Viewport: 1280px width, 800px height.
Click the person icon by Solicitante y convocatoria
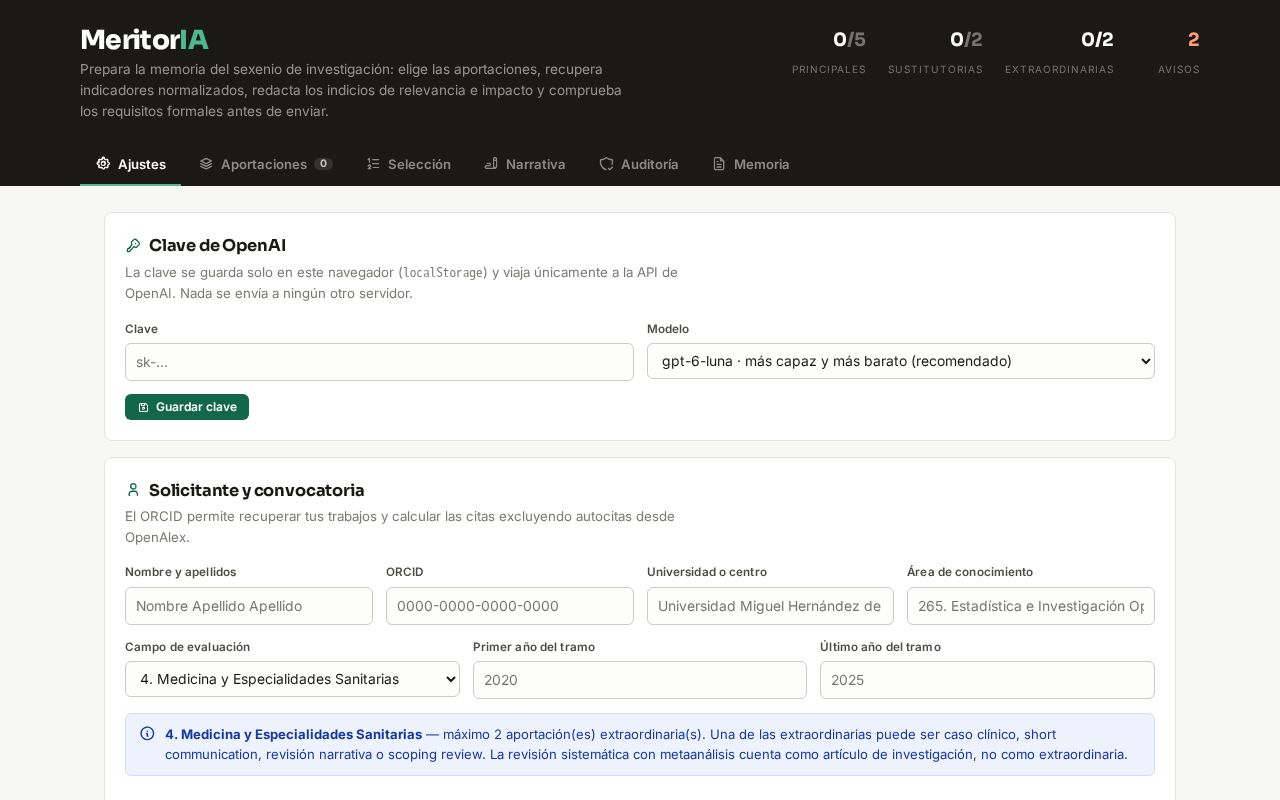pyautogui.click(x=133, y=490)
